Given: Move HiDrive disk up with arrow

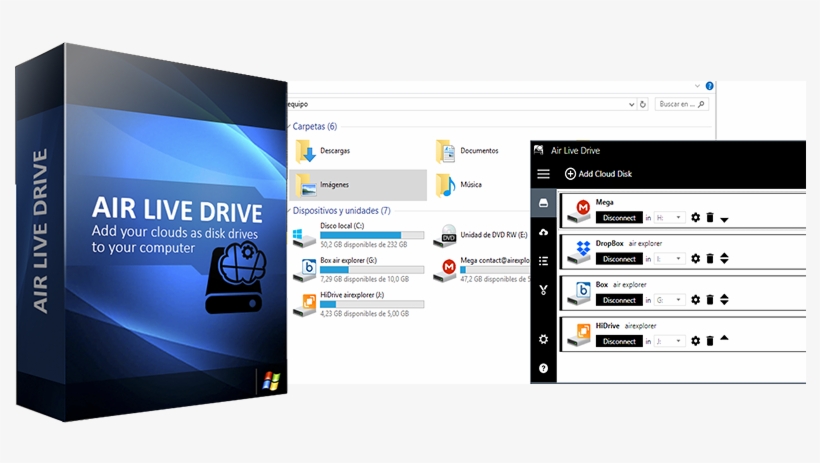Looking at the screenshot, I should (724, 338).
